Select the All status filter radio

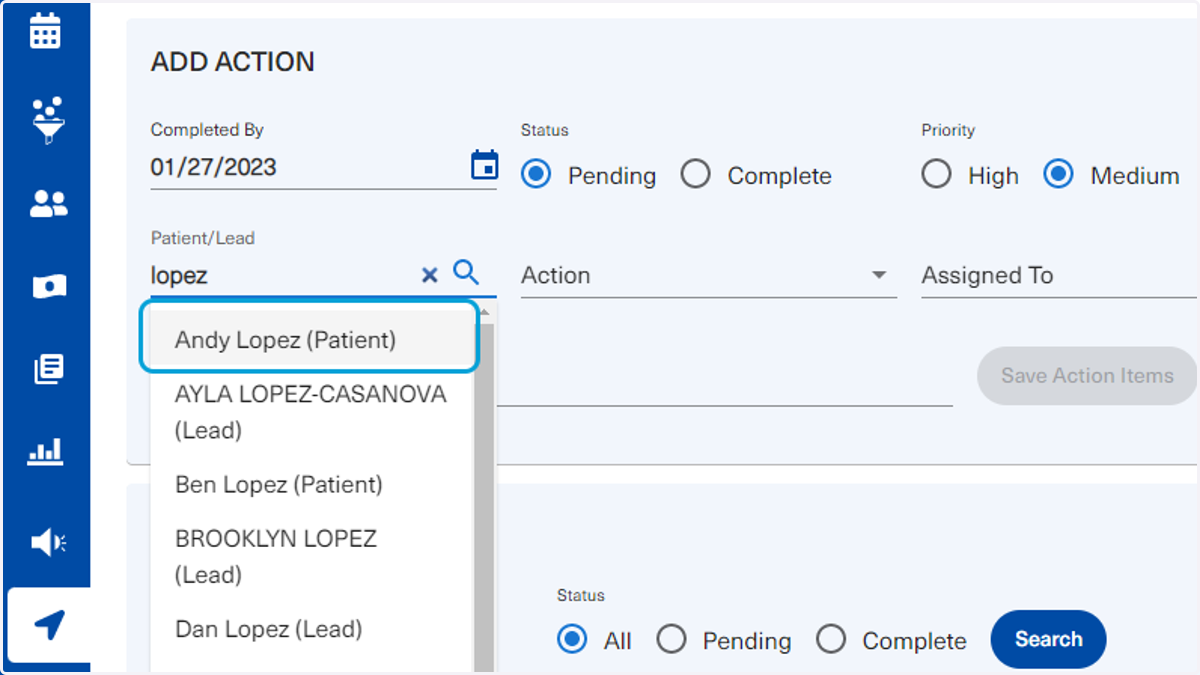(572, 639)
